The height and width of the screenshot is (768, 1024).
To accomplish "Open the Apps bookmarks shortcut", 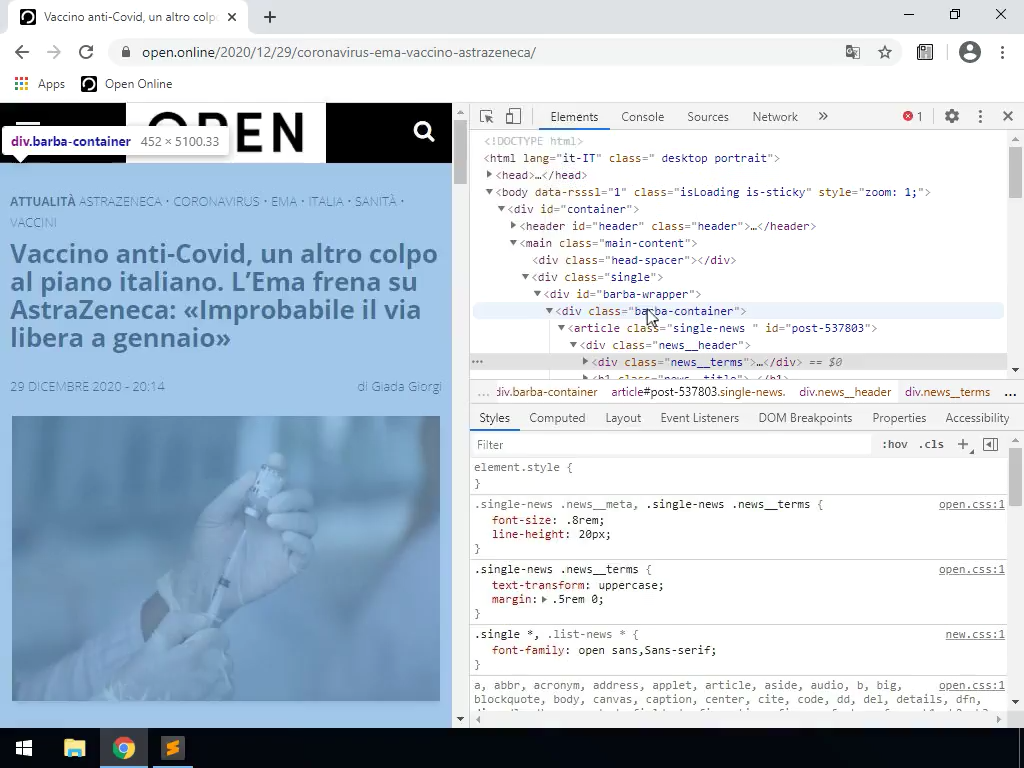I will tap(40, 84).
